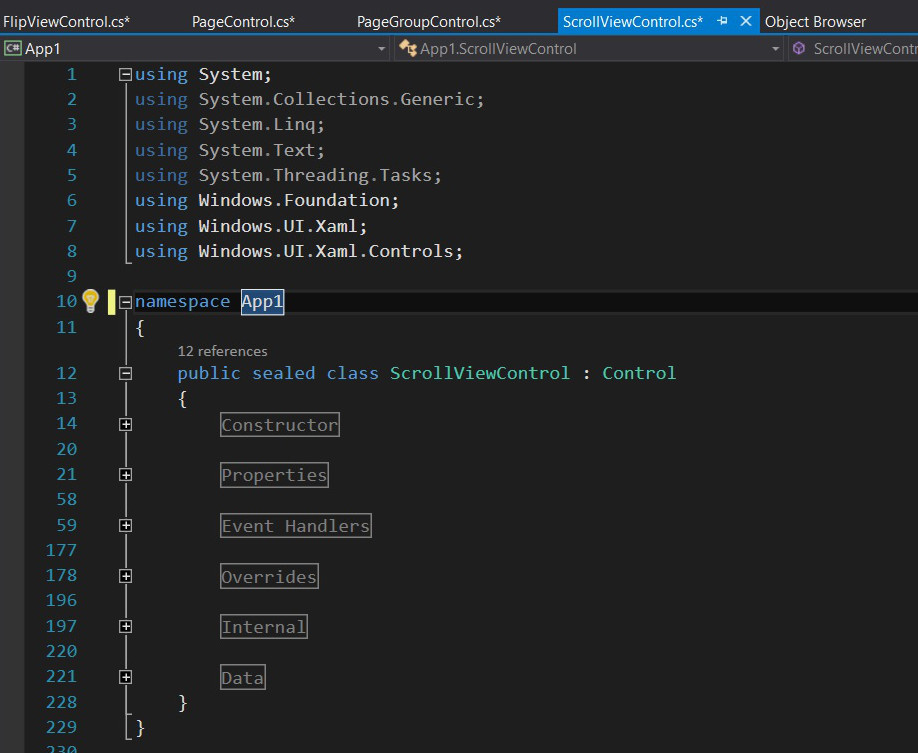Expand the Internal region

125,627
